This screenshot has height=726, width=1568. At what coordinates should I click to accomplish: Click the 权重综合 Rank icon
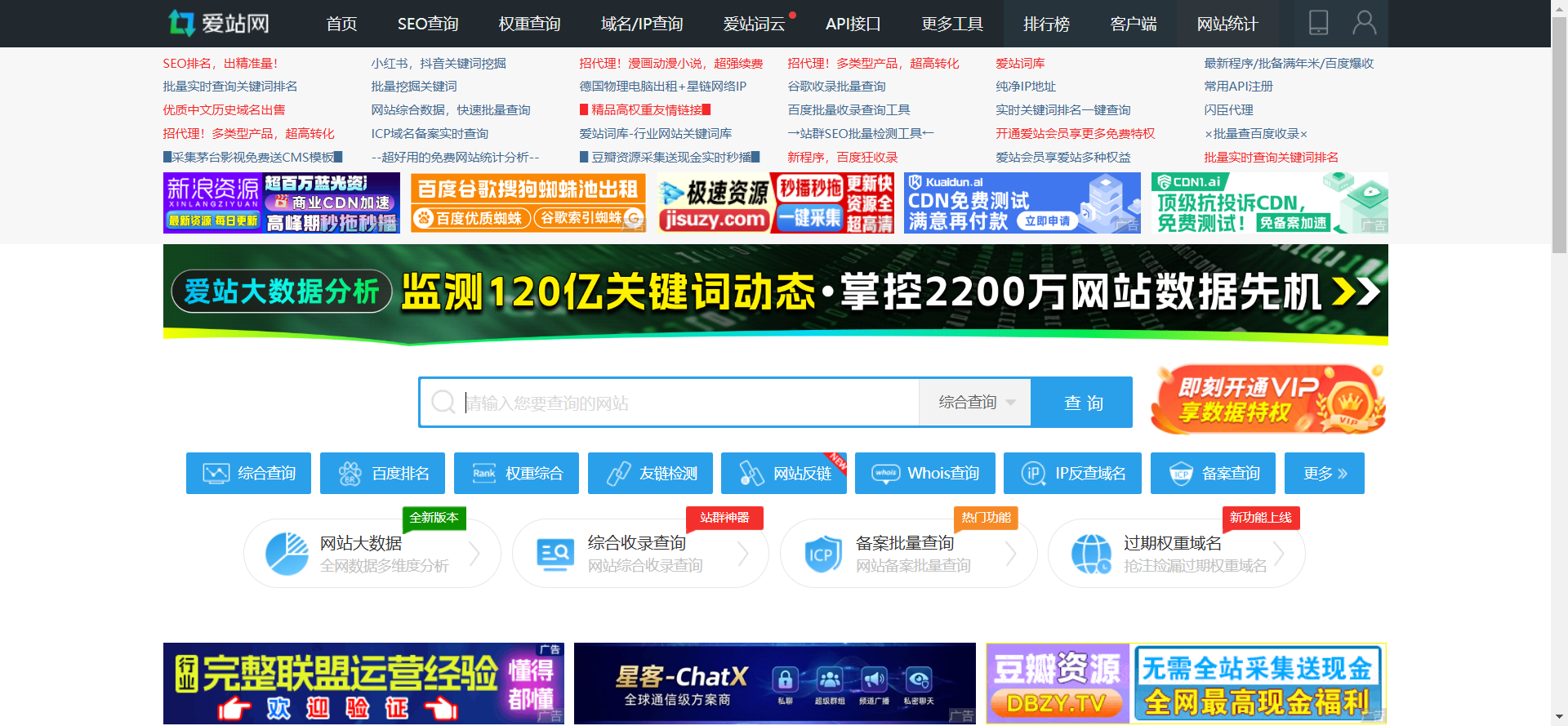coord(484,474)
